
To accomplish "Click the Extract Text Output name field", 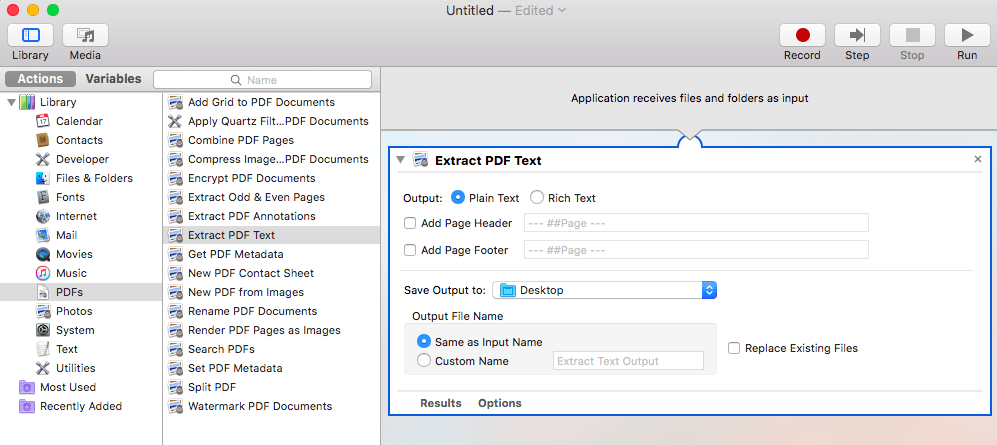I will click(x=628, y=361).
